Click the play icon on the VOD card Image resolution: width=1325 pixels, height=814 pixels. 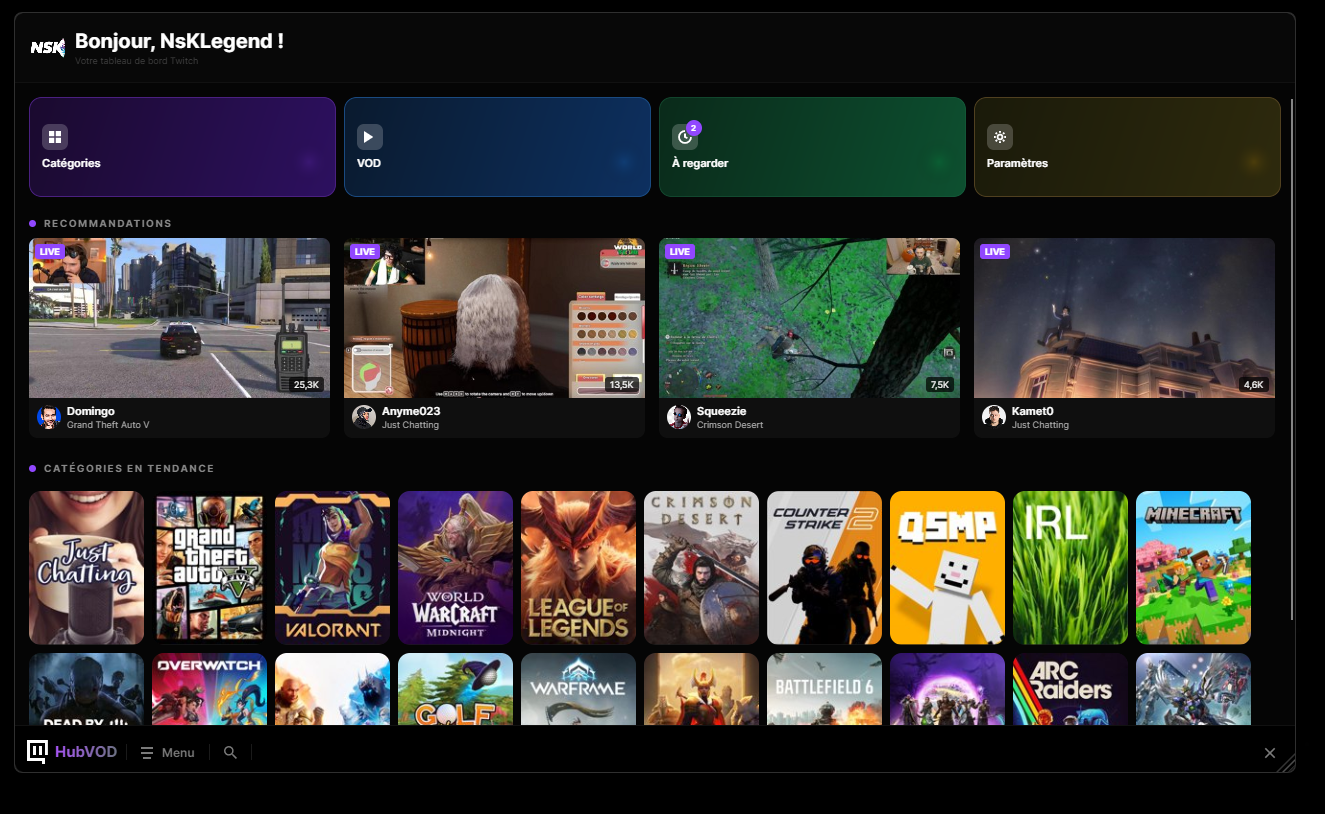[x=370, y=135]
